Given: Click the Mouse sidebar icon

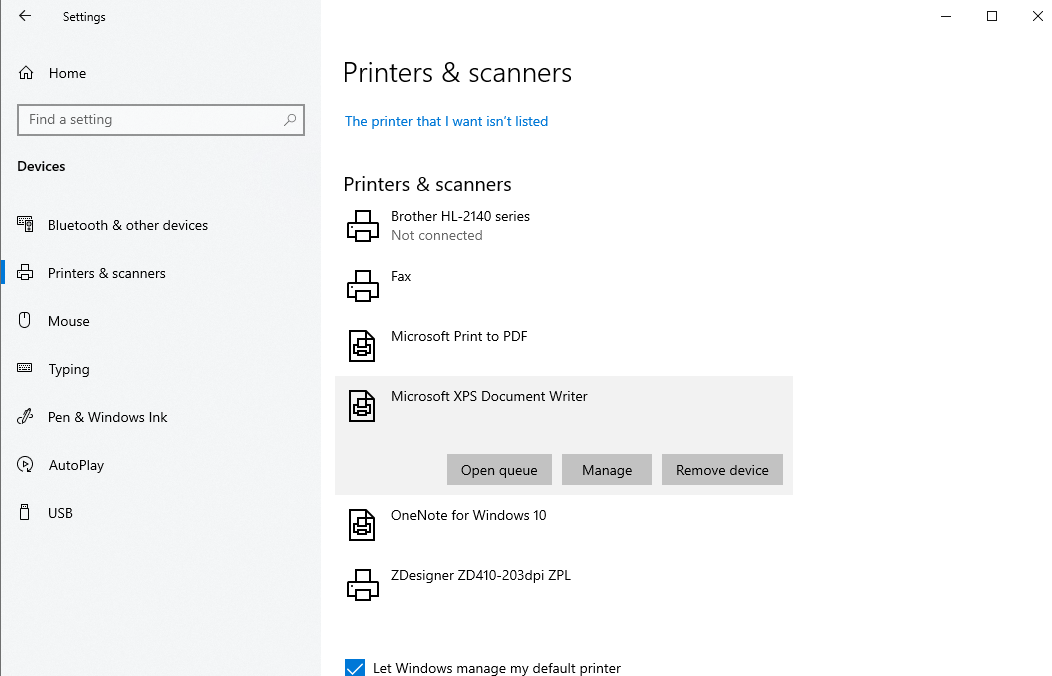Looking at the screenshot, I should pyautogui.click(x=25, y=320).
